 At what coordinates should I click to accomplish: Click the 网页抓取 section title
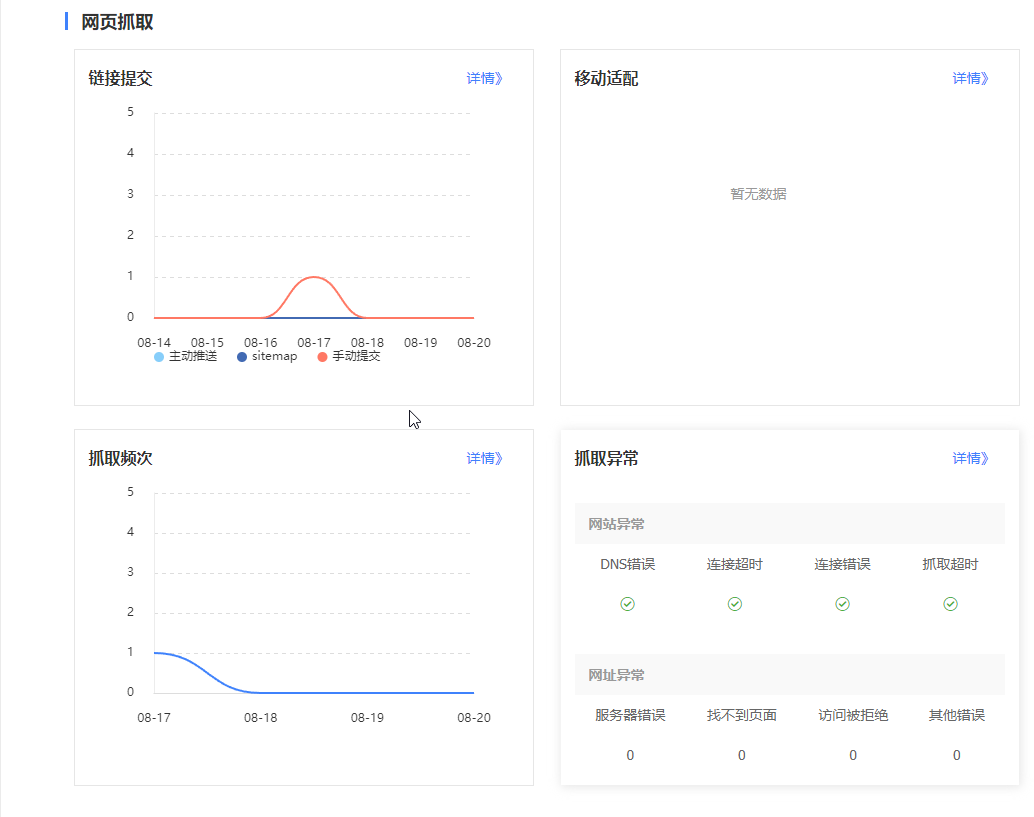click(117, 22)
